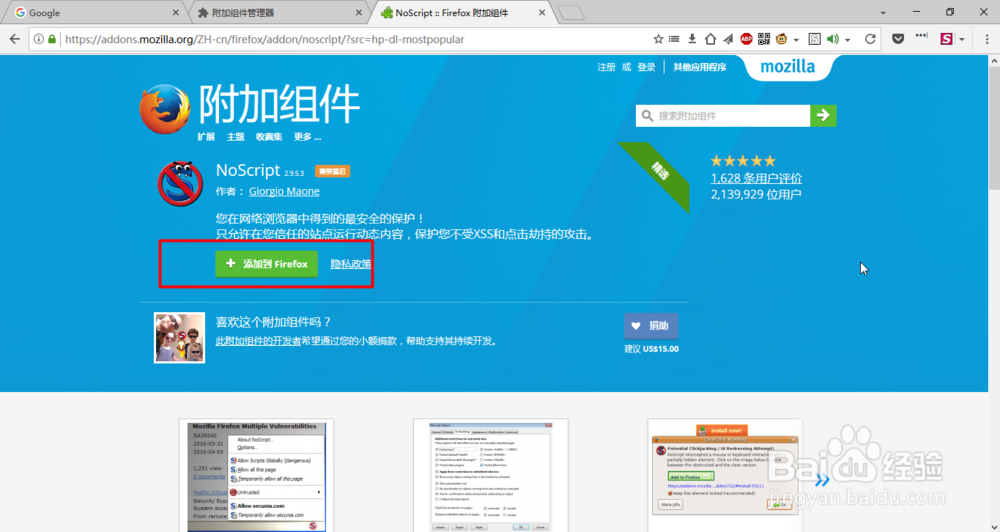Show bookmarks list icon
Image resolution: width=1000 pixels, height=532 pixels.
click(x=674, y=40)
